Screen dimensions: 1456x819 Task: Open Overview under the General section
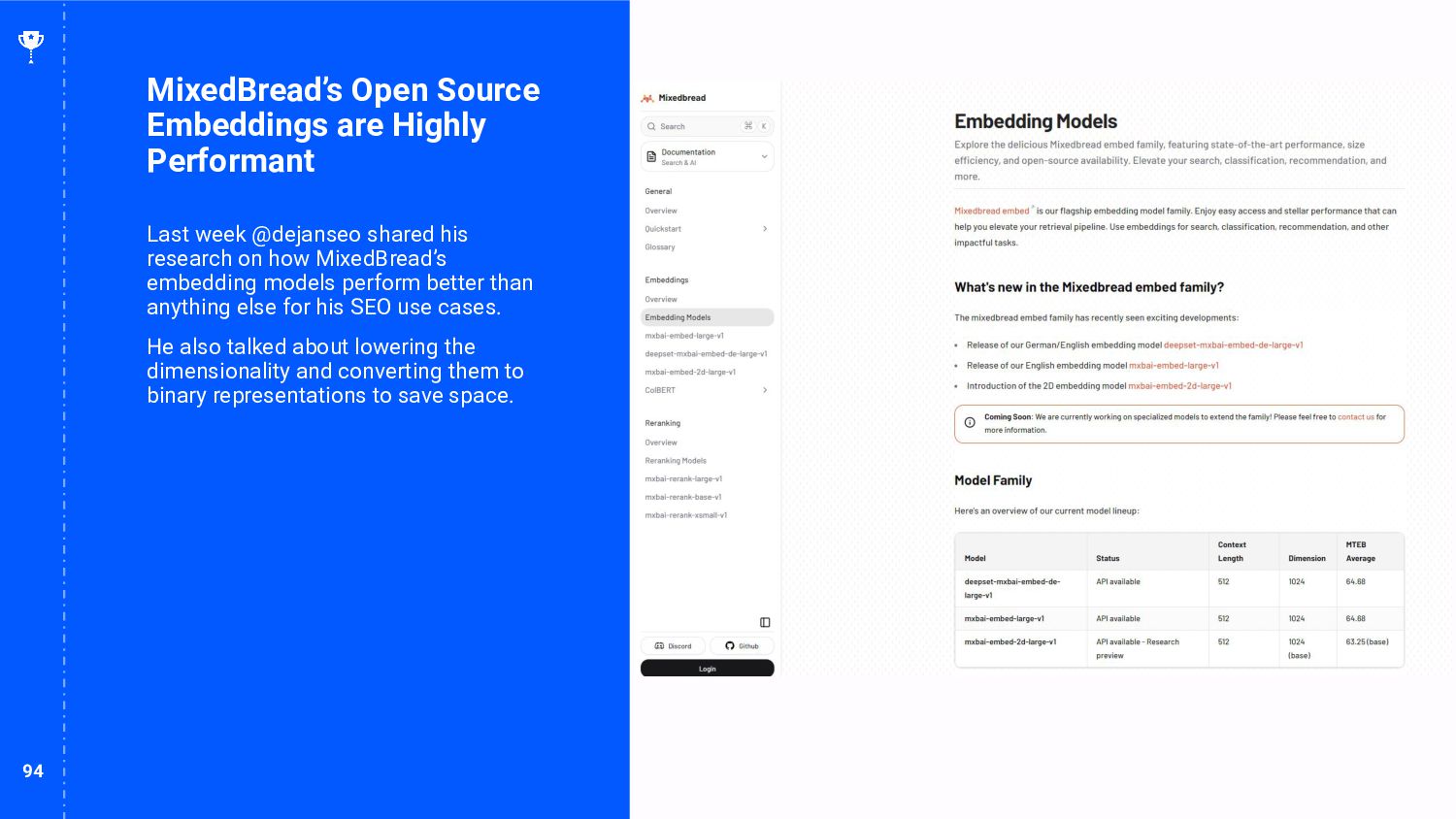pyautogui.click(x=661, y=211)
